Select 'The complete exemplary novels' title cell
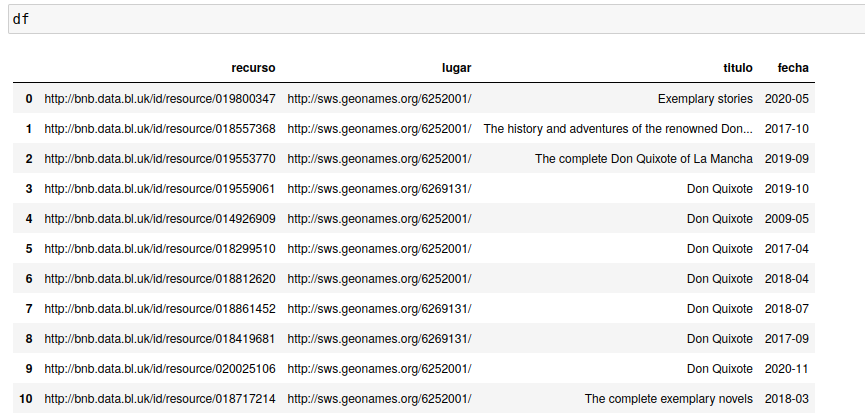The image size is (865, 417). [x=669, y=399]
